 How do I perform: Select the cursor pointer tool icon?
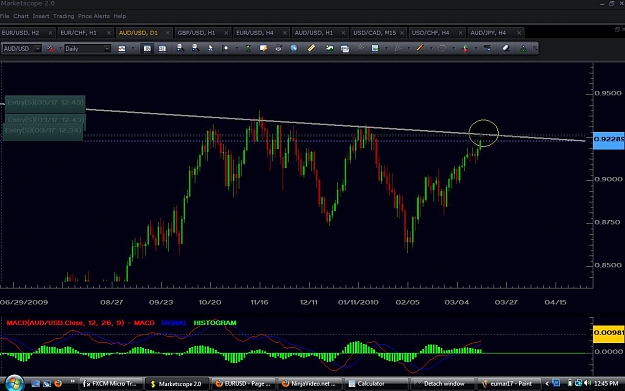pyautogui.click(x=210, y=48)
